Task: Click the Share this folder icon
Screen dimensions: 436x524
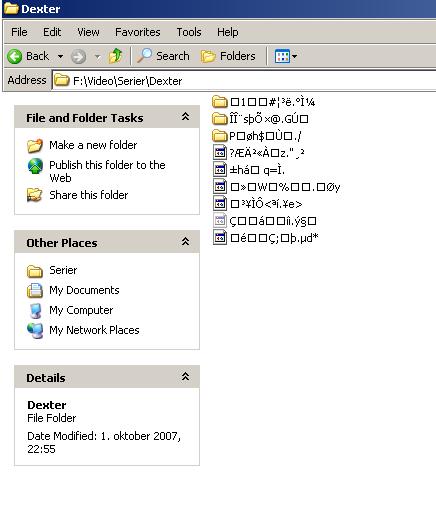Action: pos(35,195)
